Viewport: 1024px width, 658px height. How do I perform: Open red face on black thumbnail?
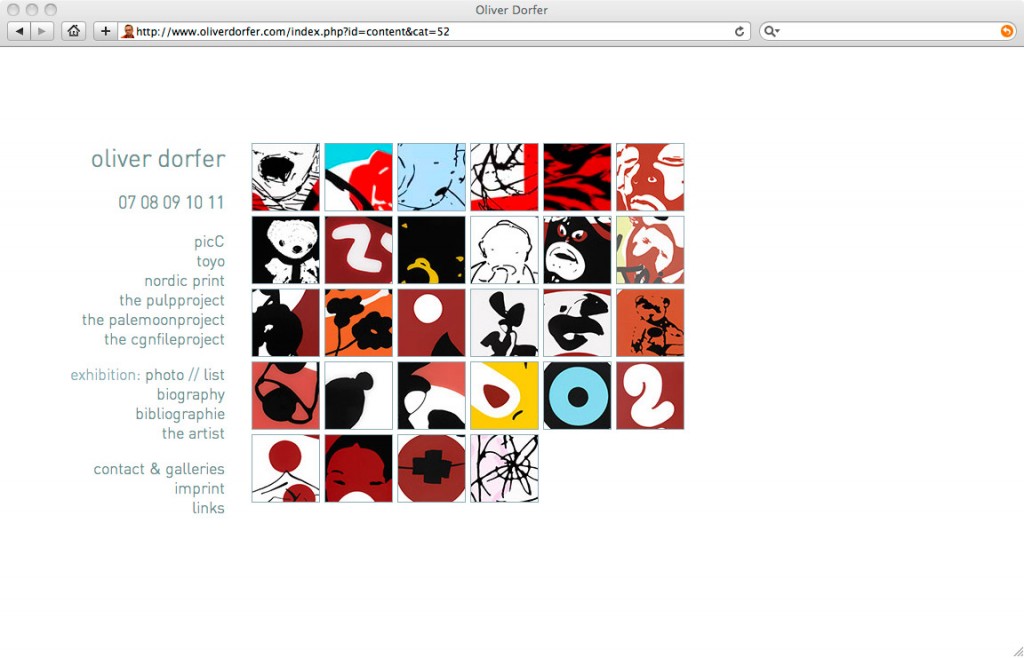click(359, 469)
